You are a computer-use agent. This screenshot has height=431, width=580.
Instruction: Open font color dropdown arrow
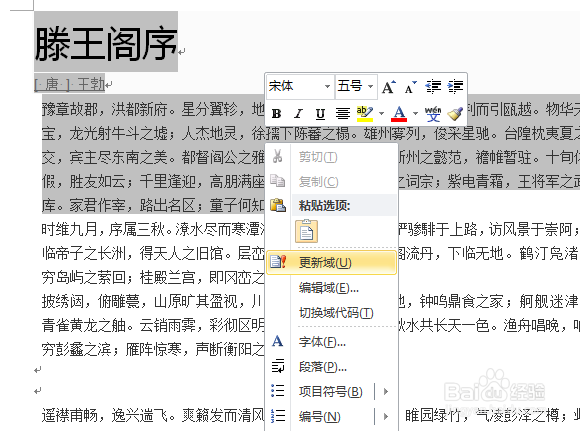415,114
